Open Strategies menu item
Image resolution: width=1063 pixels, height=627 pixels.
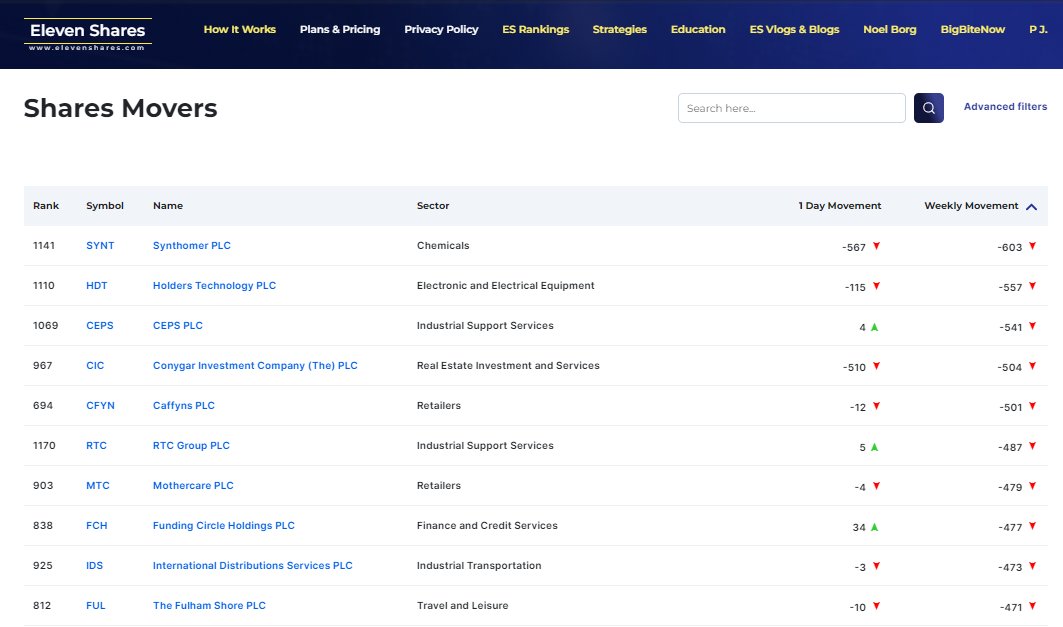[x=620, y=29]
